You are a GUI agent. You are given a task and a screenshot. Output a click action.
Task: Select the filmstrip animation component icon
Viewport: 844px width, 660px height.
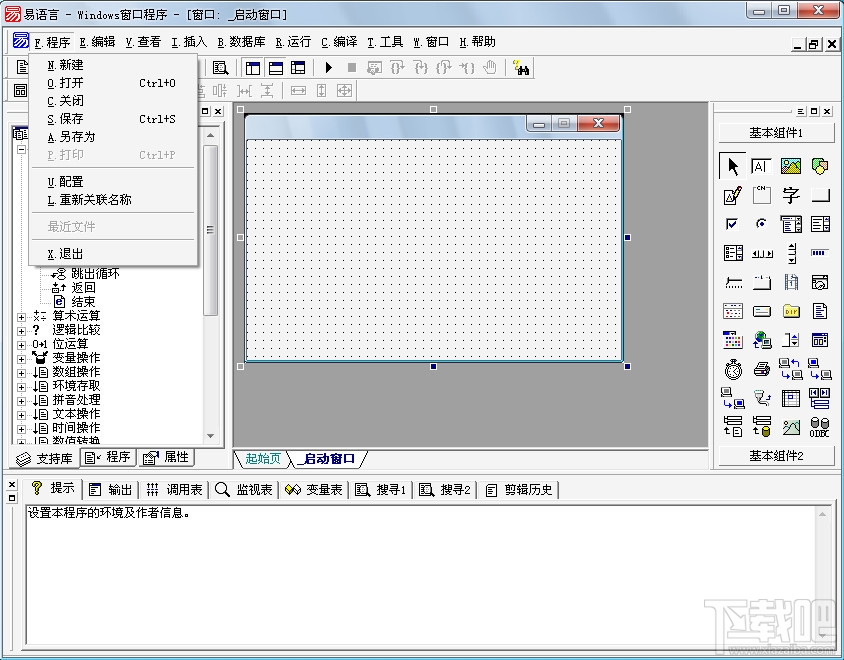(791, 281)
